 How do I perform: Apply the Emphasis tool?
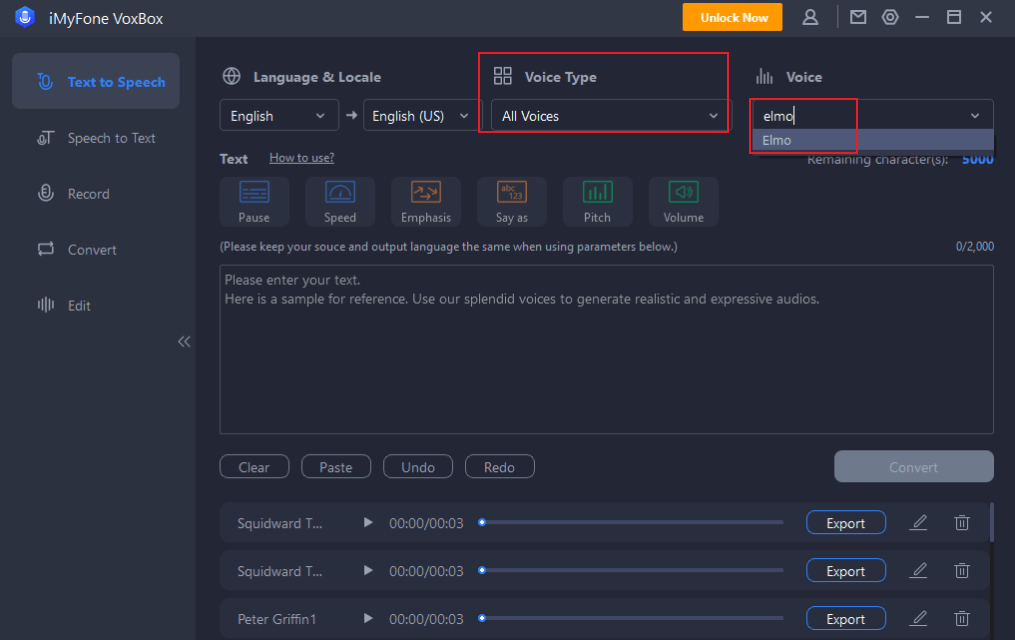point(426,202)
